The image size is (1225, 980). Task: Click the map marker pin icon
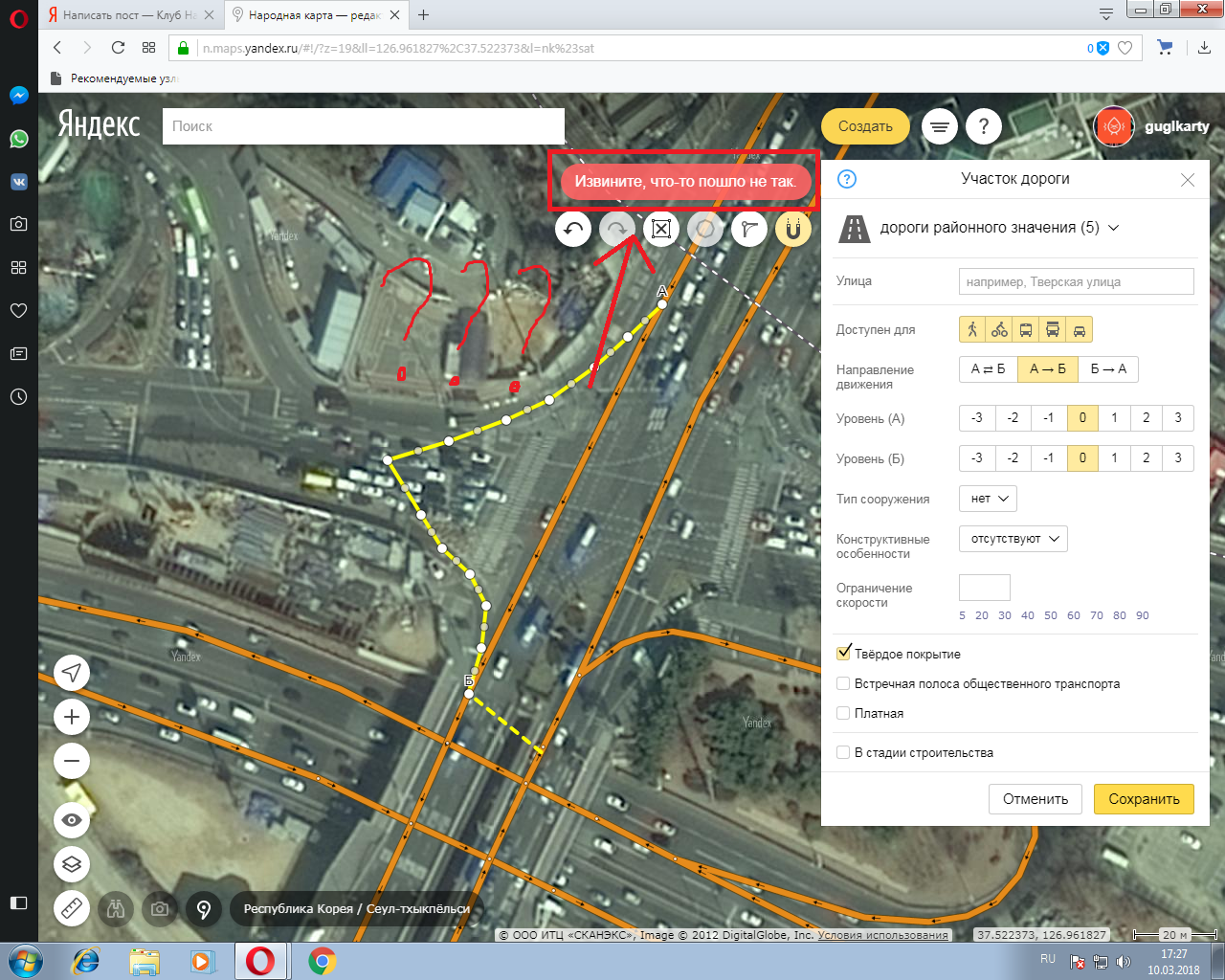click(x=204, y=908)
